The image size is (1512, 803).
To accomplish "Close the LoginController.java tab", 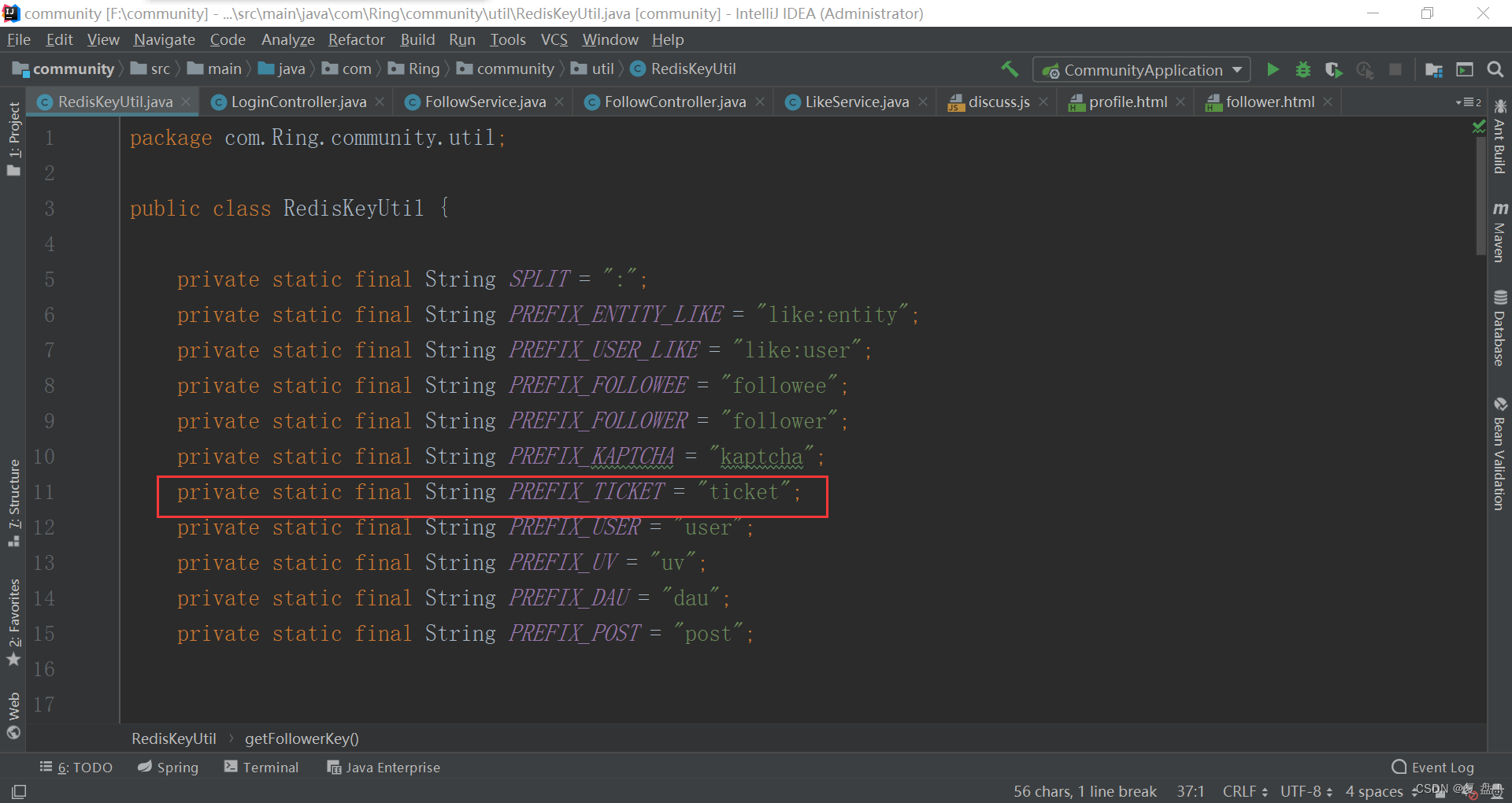I will point(380,102).
